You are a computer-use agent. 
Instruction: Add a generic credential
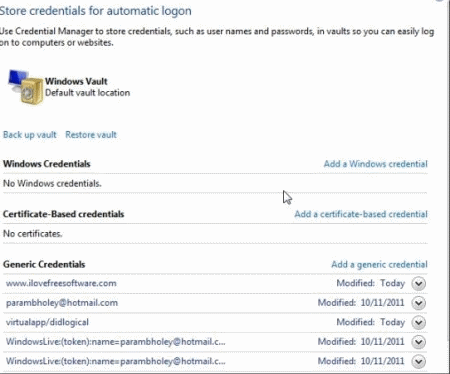tap(379, 264)
